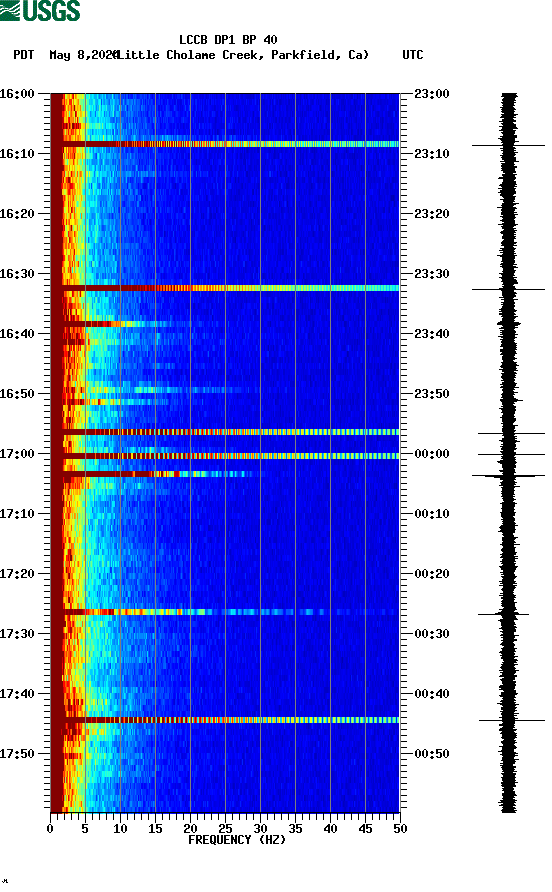Click the 17:30 PDT time label

click(x=17, y=634)
